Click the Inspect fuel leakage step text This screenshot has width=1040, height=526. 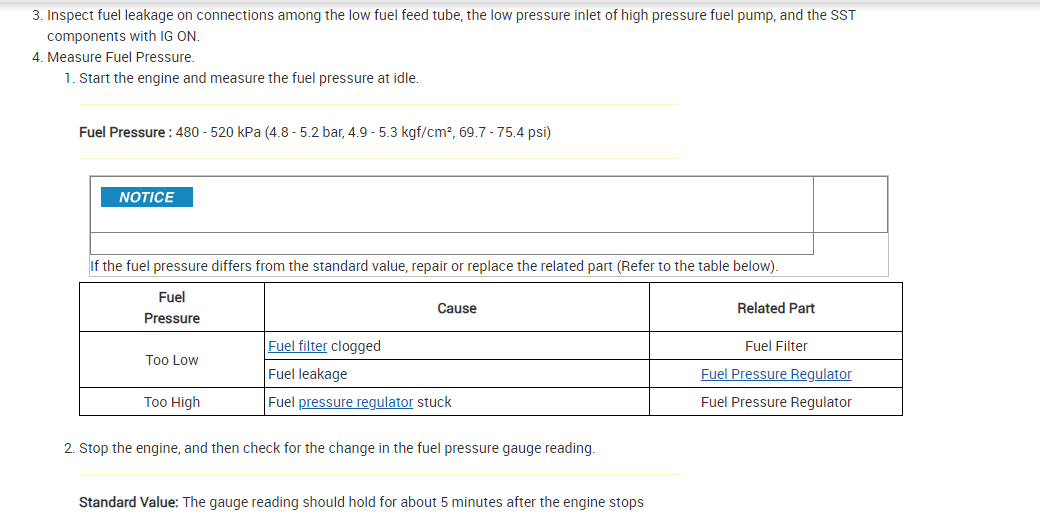pyautogui.click(x=450, y=16)
